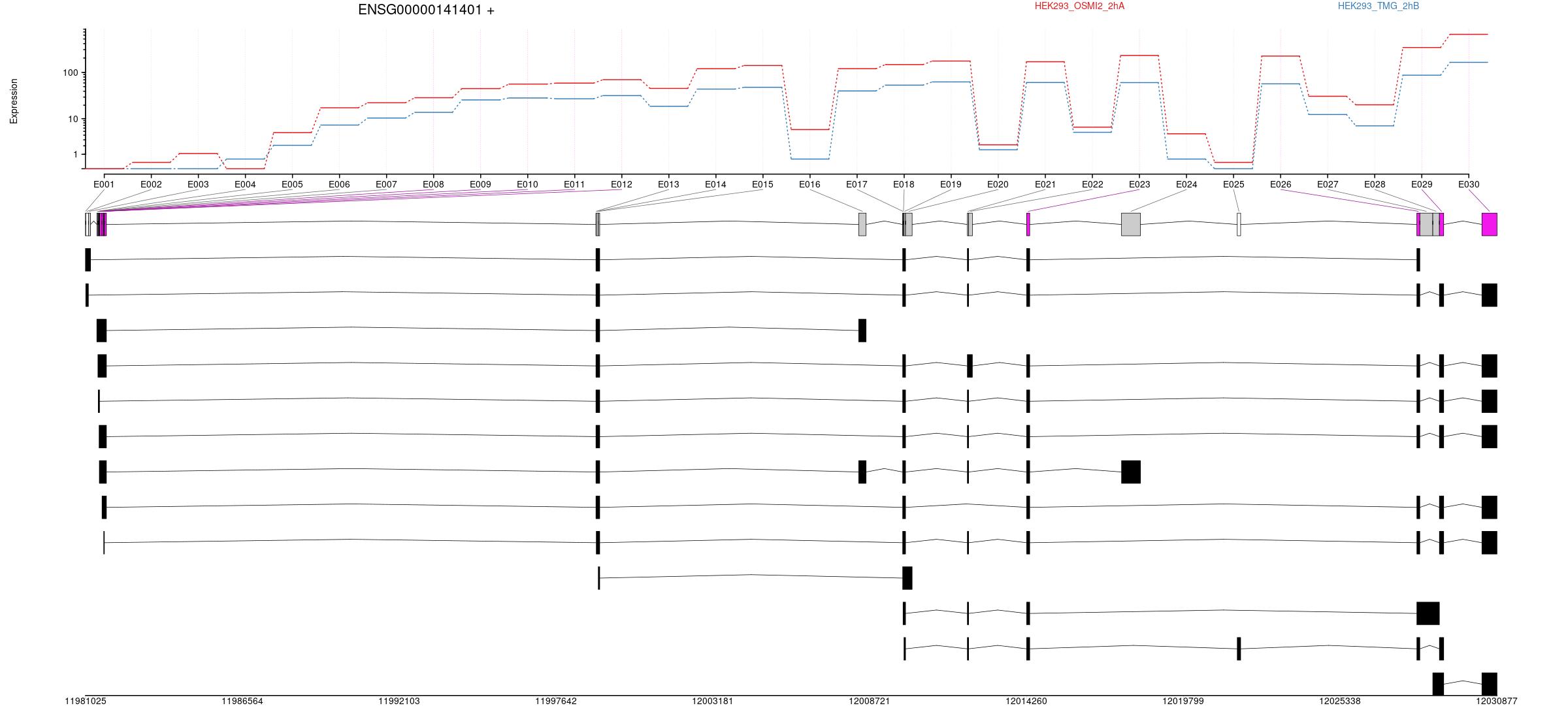
Task: Click the exon label E015
Action: tap(762, 184)
